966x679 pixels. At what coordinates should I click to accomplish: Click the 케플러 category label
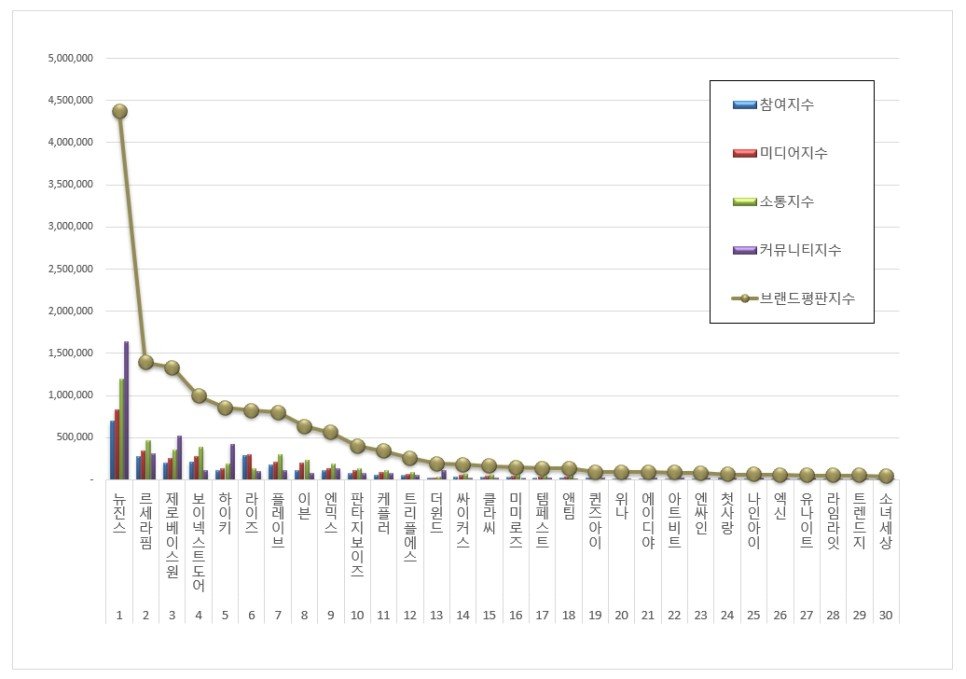384,513
